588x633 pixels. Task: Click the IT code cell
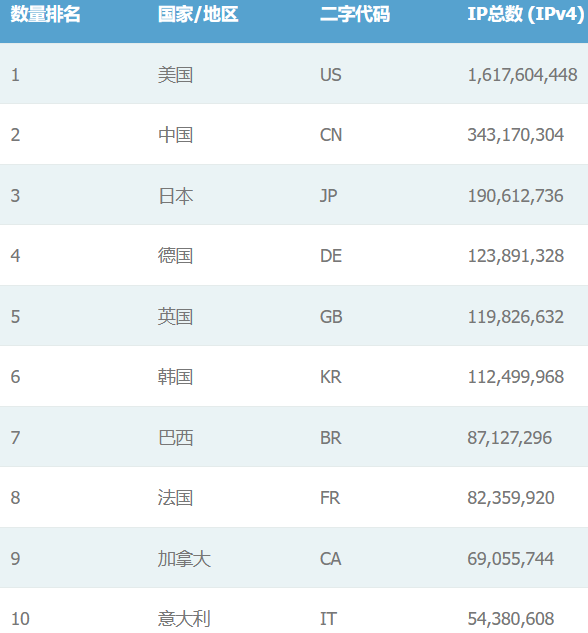click(x=328, y=619)
